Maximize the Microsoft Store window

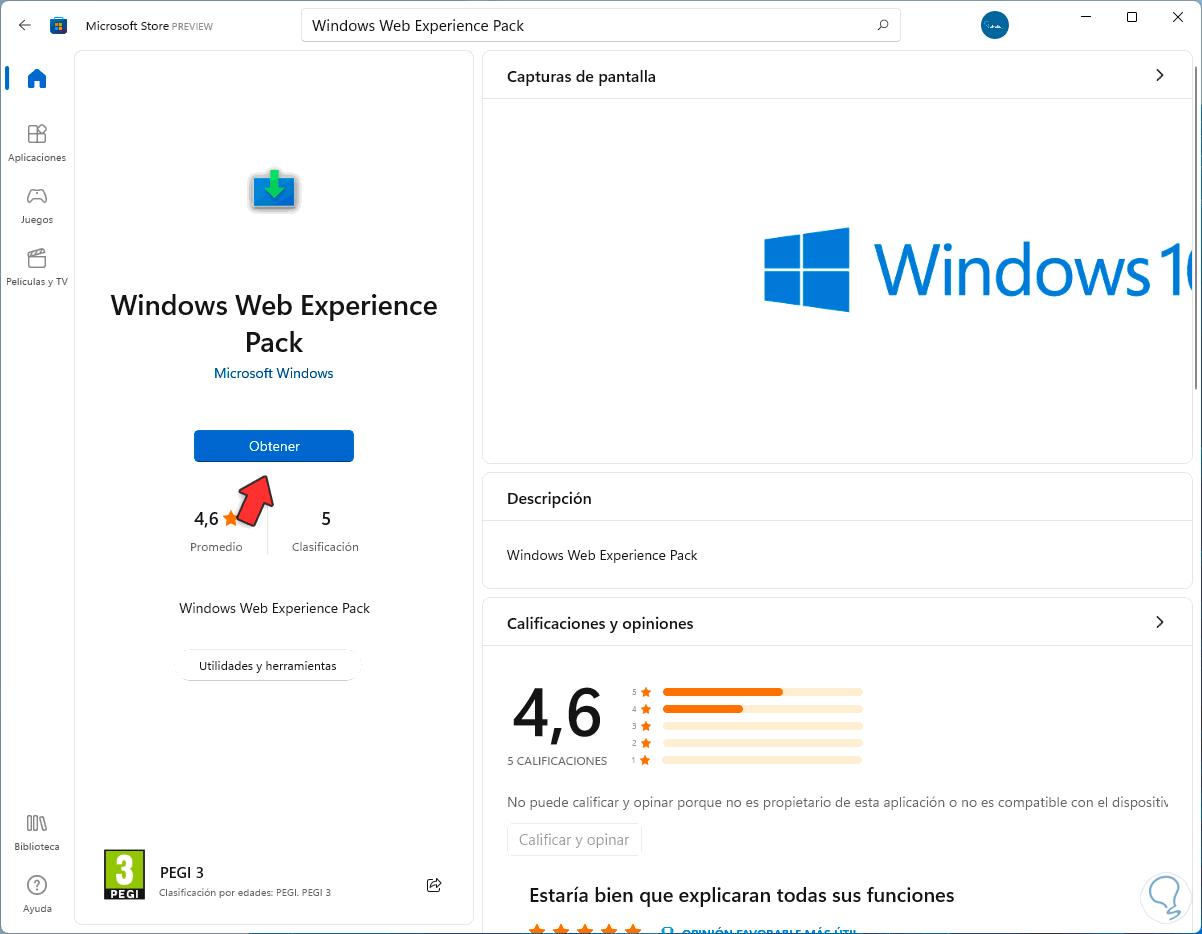[x=1132, y=17]
